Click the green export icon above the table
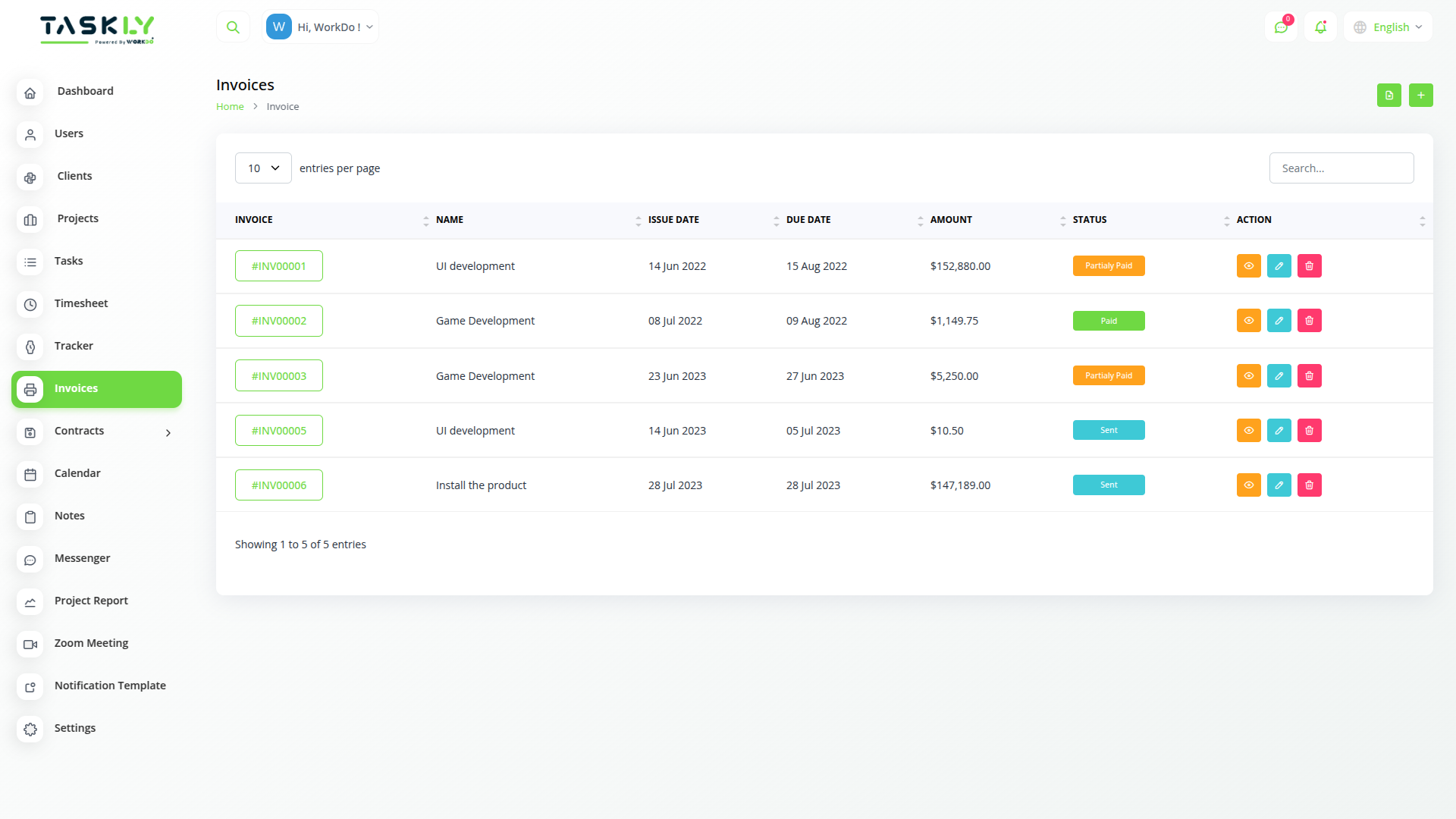1456x819 pixels. point(1389,95)
